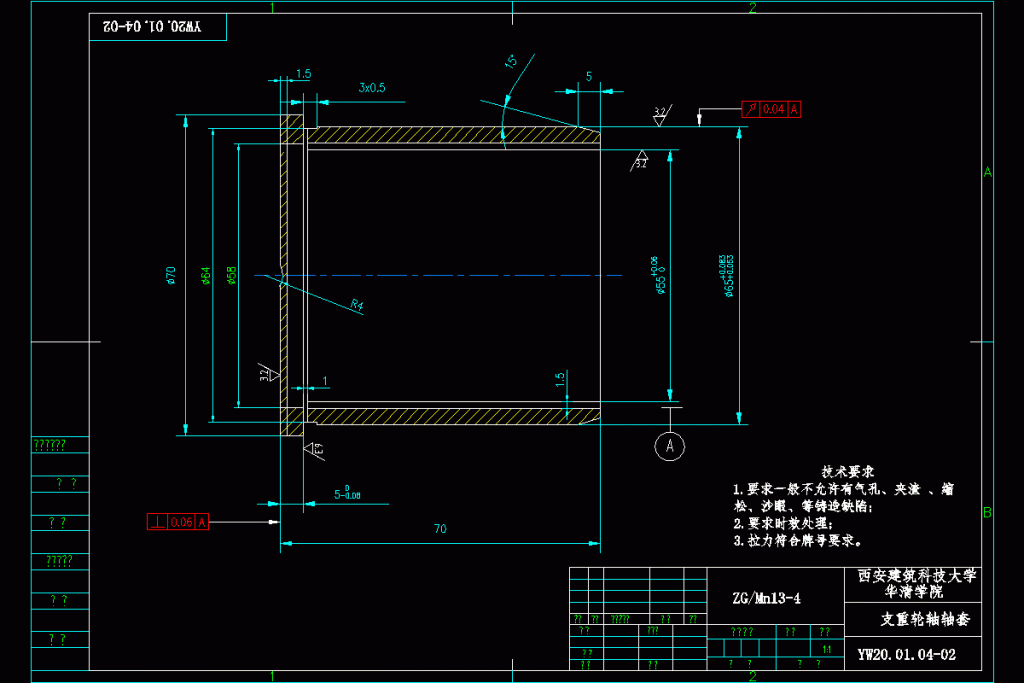Click the 技术要求 heading text
Screen dimensions: 1024x683
pyautogui.click(x=848, y=471)
